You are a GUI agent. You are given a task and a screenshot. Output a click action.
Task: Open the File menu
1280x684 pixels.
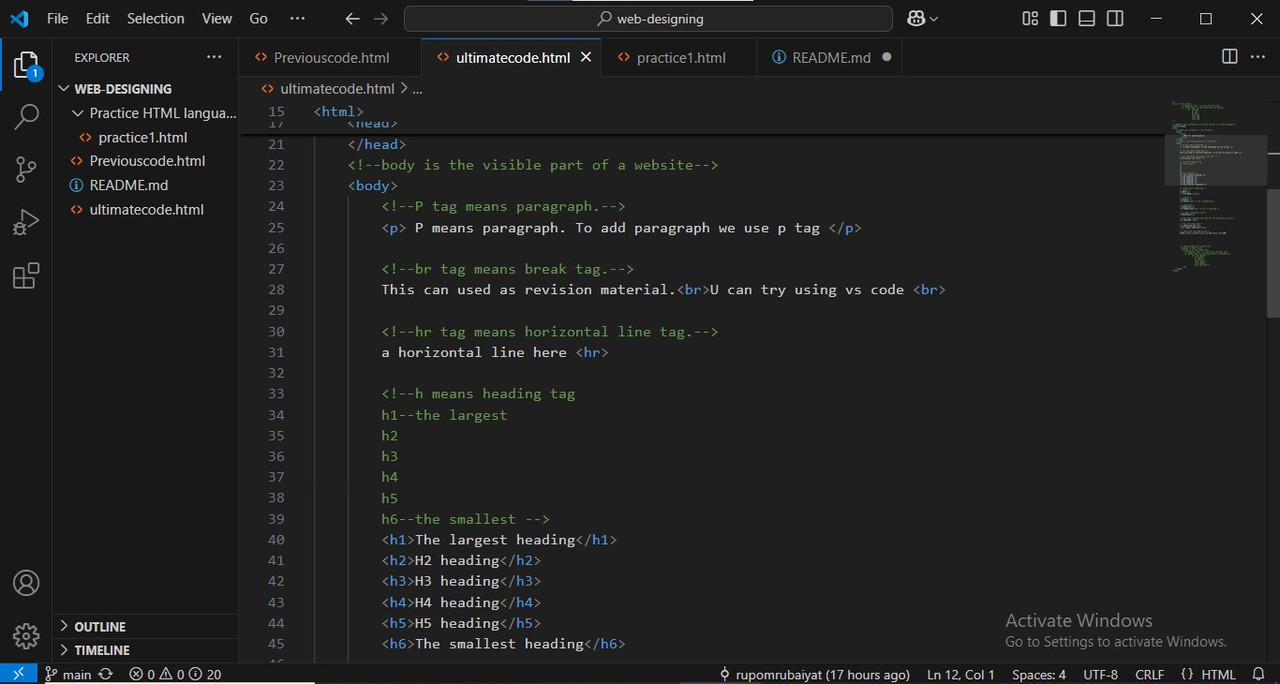tap(58, 18)
